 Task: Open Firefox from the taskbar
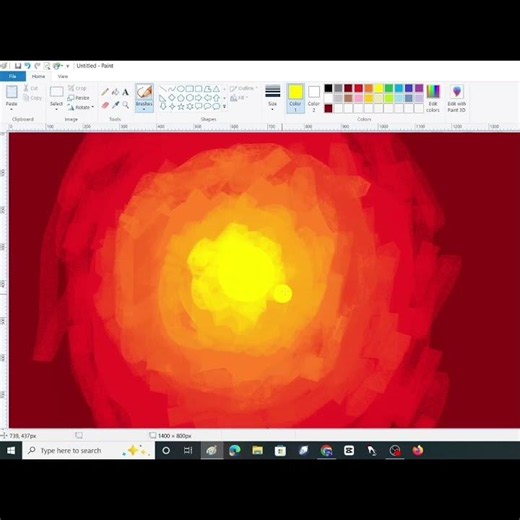[x=418, y=451]
